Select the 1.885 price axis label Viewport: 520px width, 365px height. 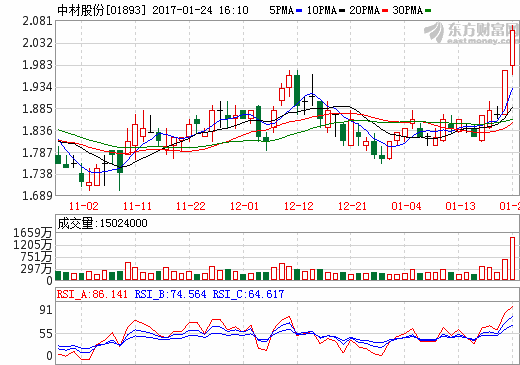(x=37, y=109)
